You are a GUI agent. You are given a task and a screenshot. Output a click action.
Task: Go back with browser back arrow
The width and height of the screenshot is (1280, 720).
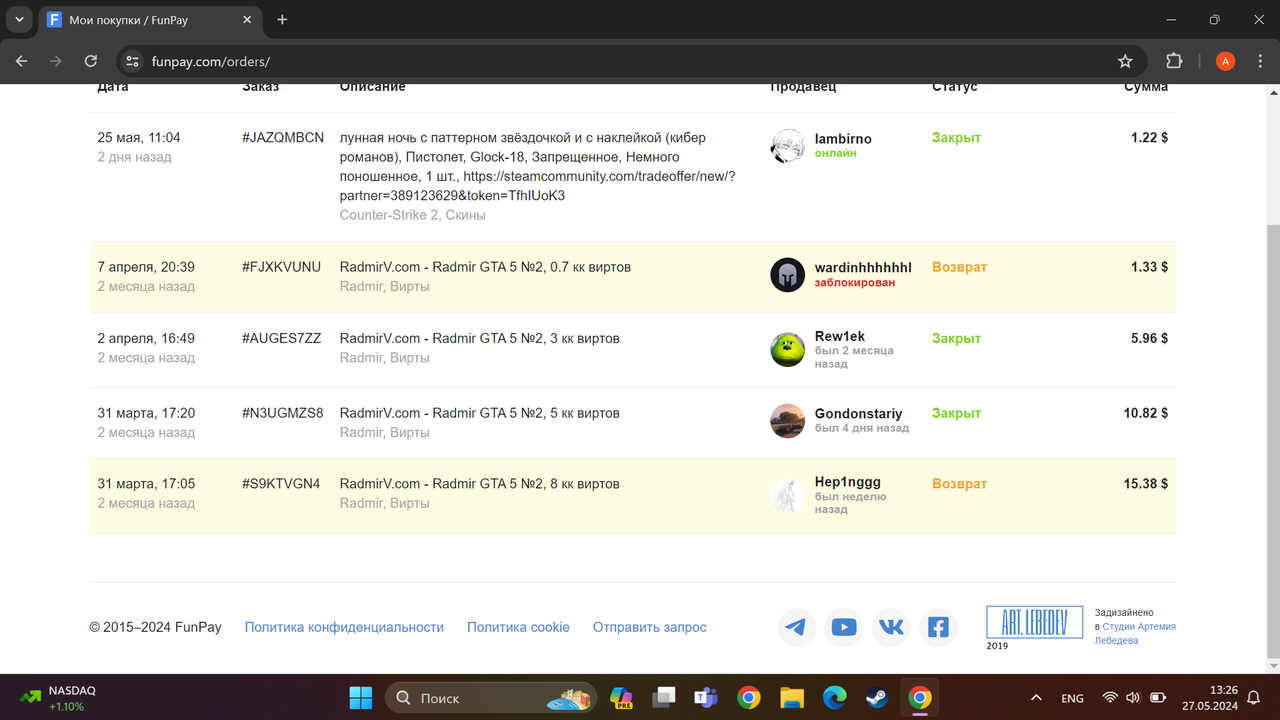coord(22,61)
